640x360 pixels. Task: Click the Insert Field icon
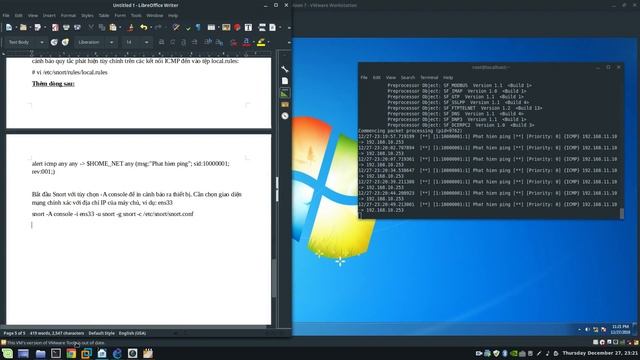pyautogui.click(x=273, y=27)
